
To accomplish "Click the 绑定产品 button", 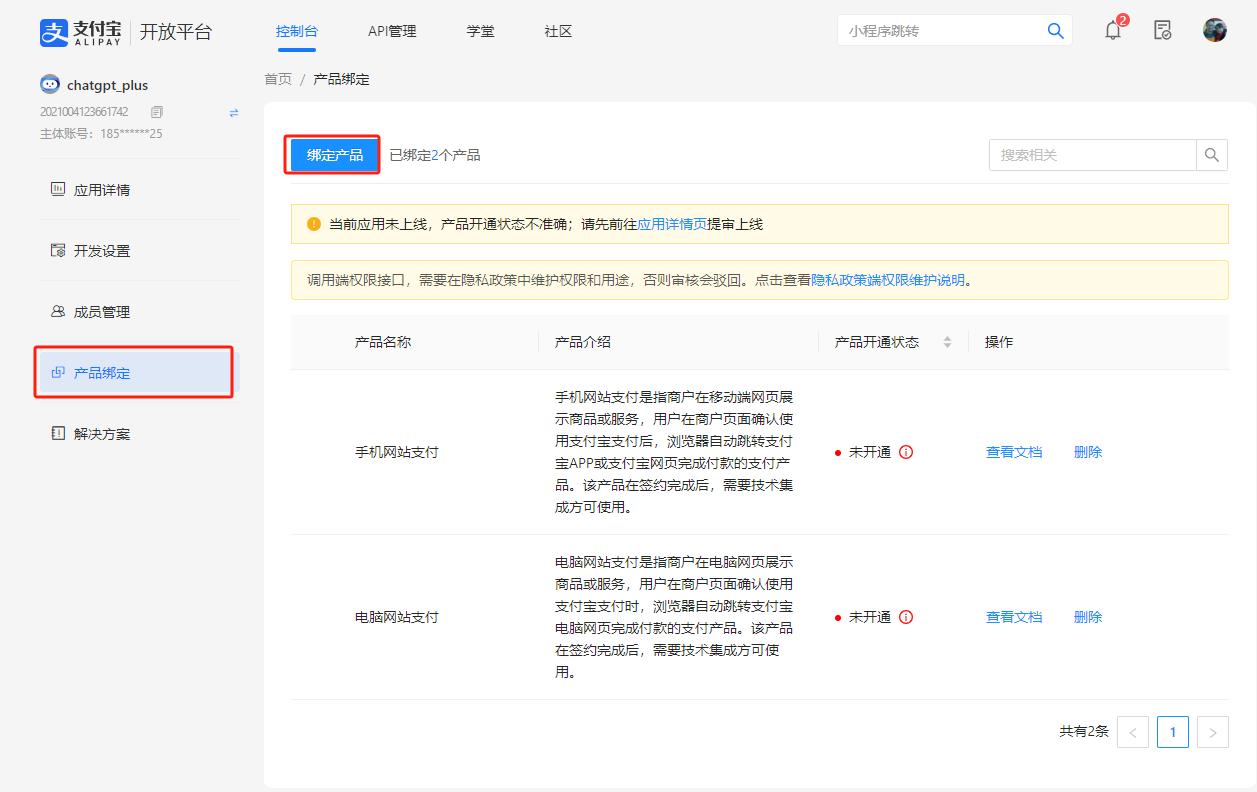I will (x=332, y=154).
